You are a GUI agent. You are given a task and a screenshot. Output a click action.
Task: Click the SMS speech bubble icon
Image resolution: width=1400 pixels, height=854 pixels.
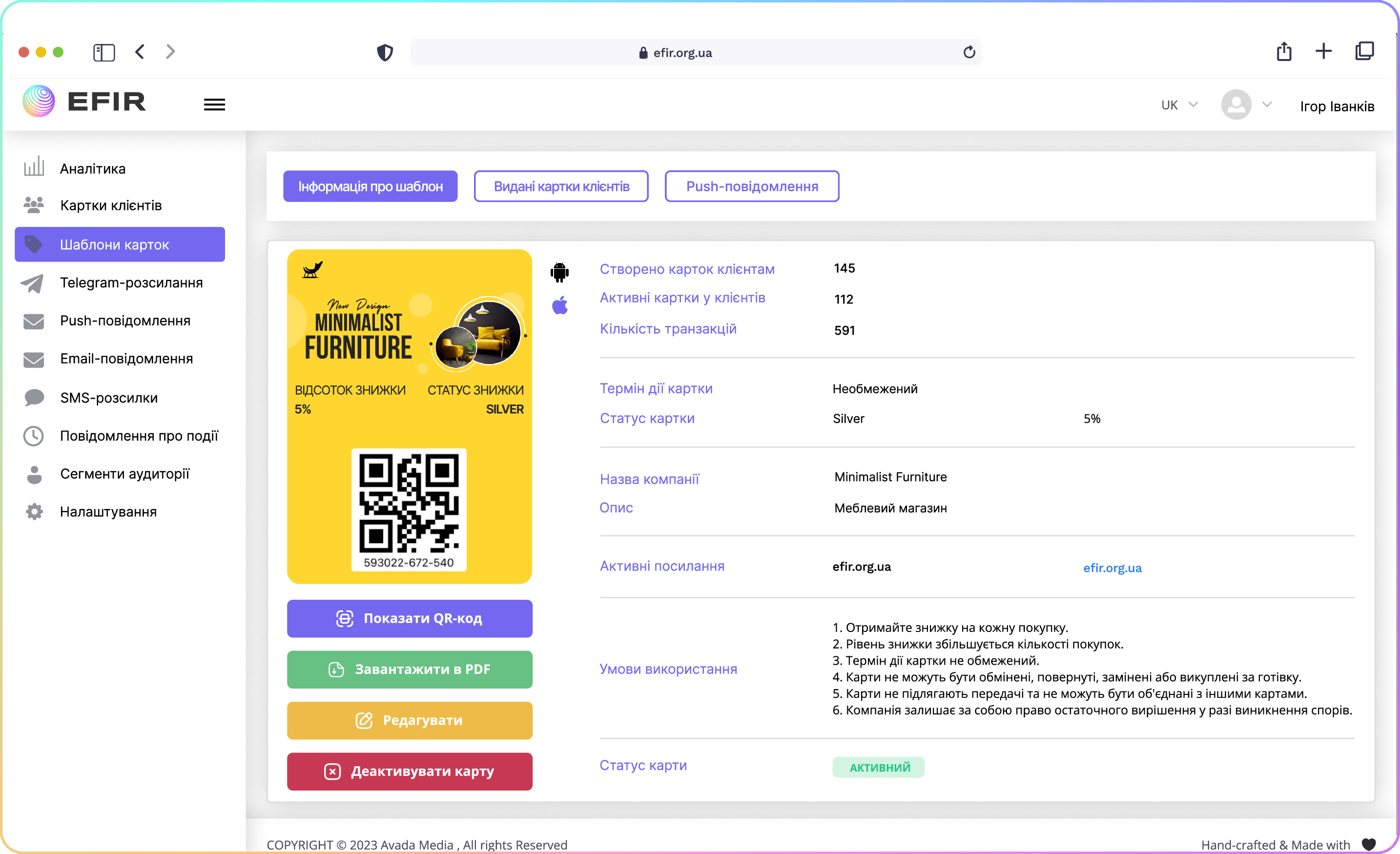coord(34,397)
